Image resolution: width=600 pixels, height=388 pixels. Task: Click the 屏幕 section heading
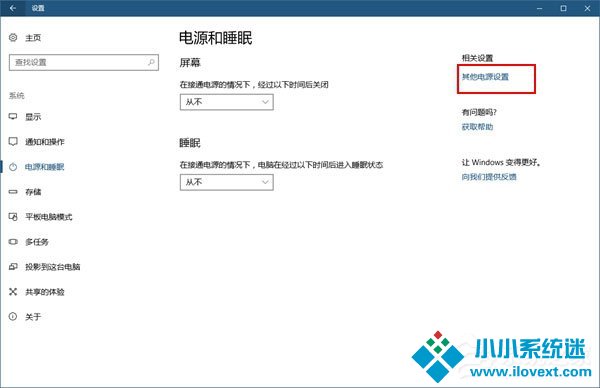[x=190, y=62]
